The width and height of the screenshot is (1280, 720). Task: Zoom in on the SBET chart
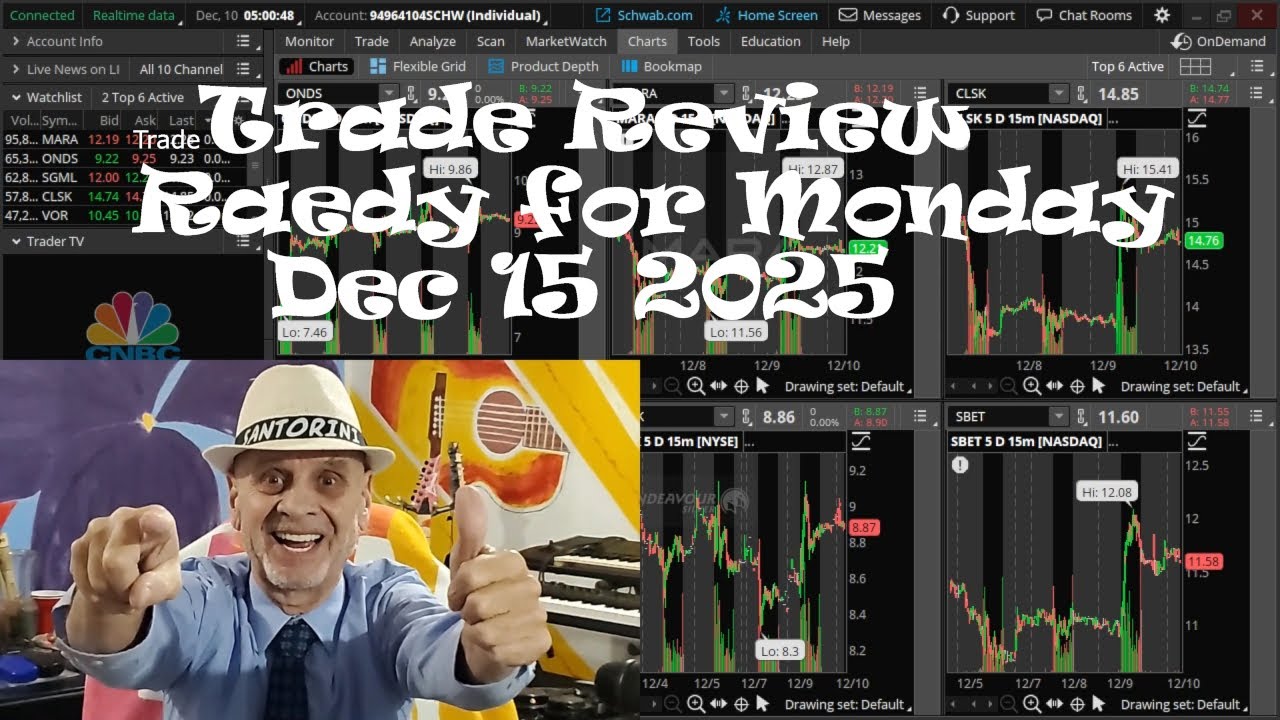pyautogui.click(x=1031, y=705)
